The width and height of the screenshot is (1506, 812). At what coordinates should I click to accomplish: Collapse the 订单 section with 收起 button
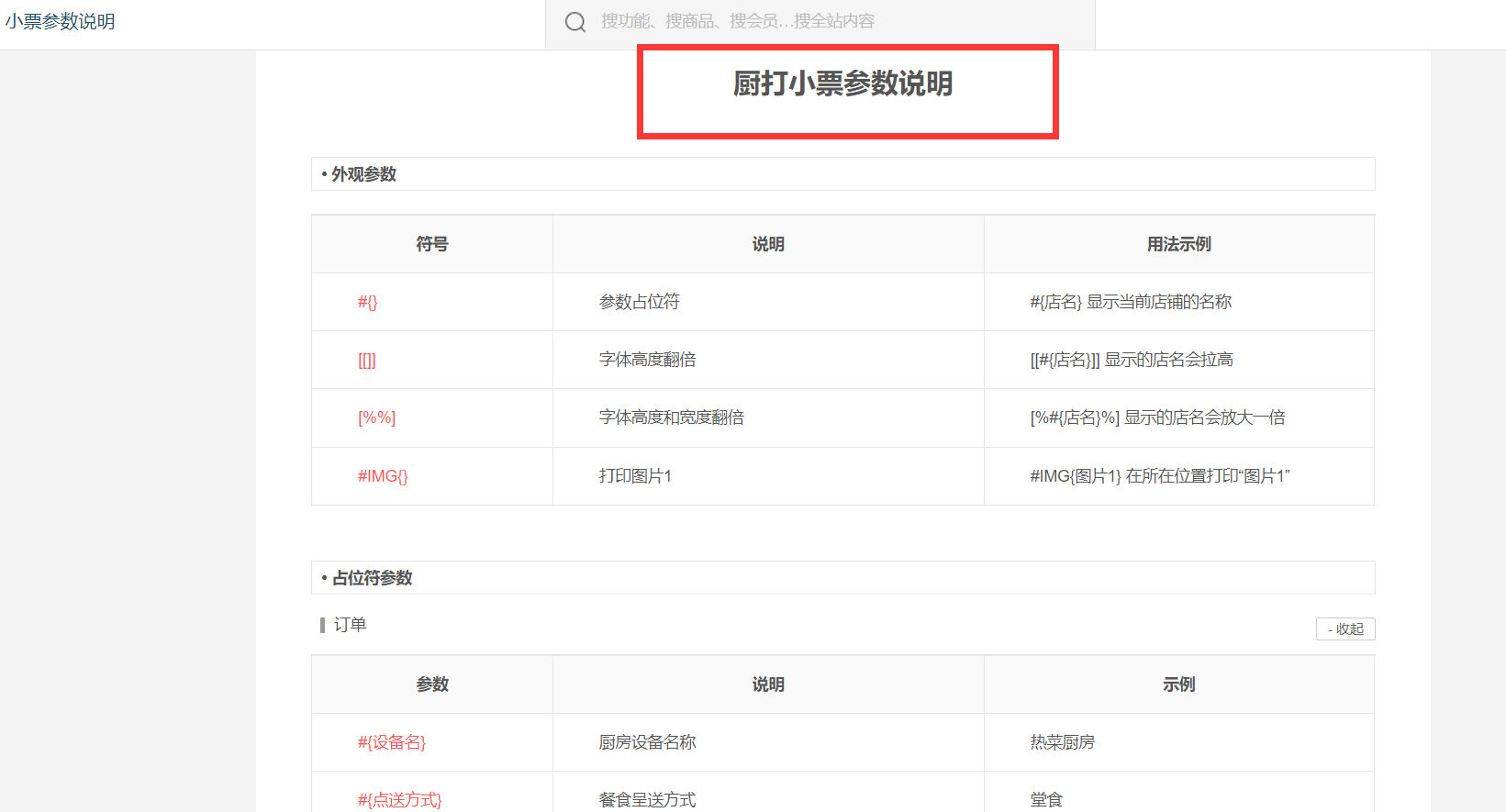pyautogui.click(x=1345, y=628)
